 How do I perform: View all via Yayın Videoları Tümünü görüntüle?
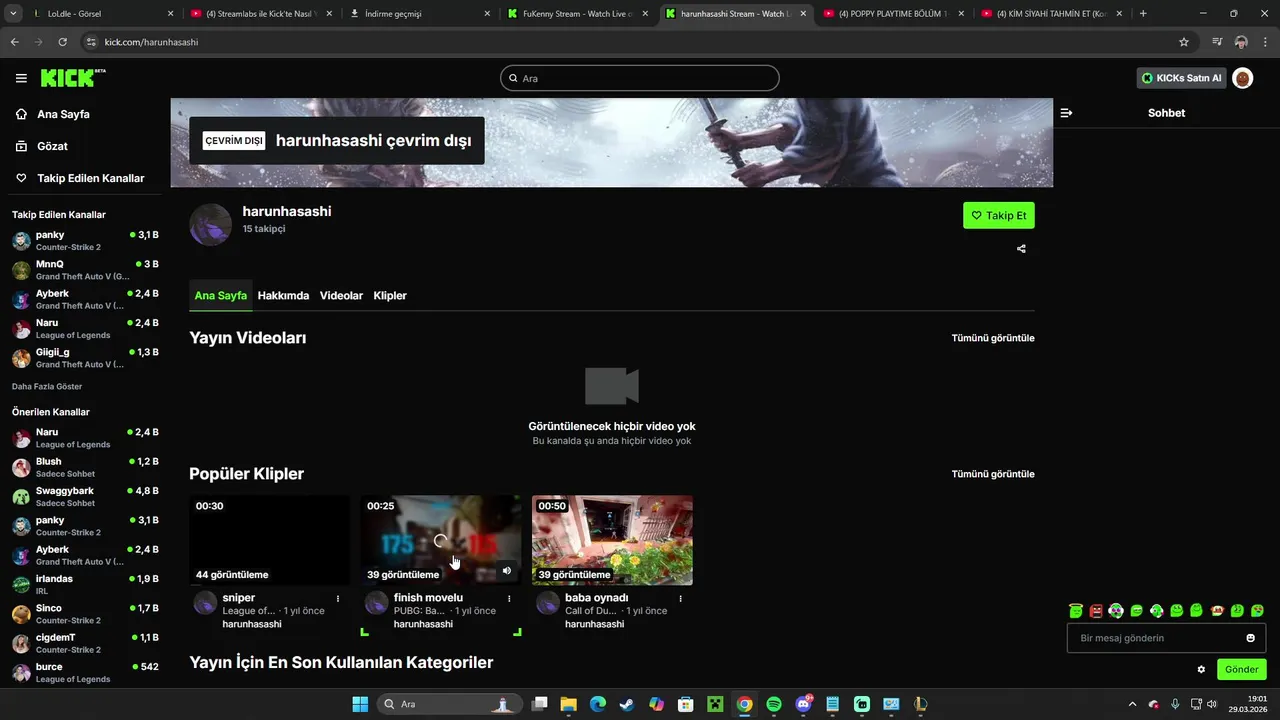click(993, 338)
